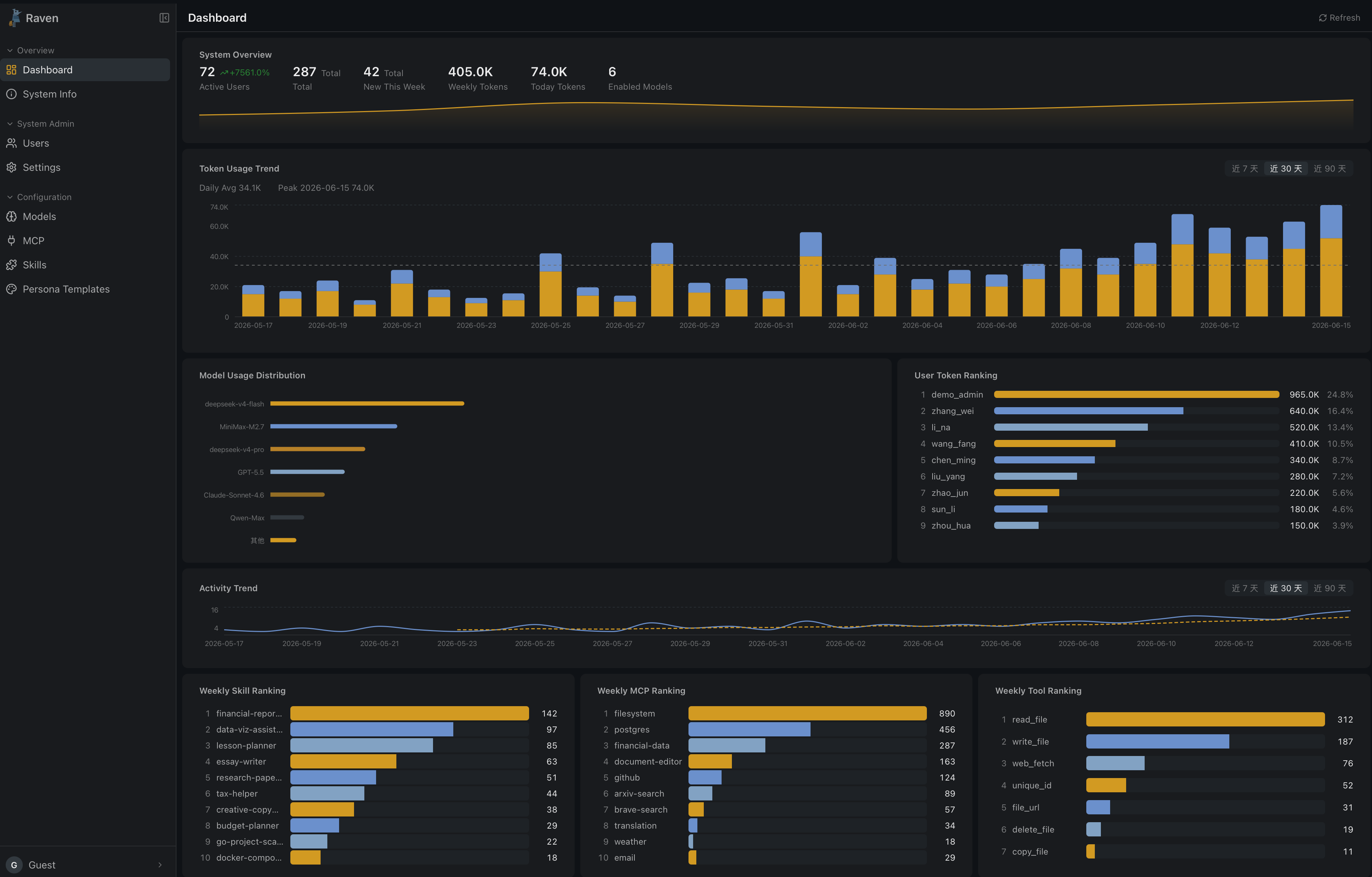Screen dimensions: 1372x877
Task: Open the Dashboard menu item
Action: (85, 69)
